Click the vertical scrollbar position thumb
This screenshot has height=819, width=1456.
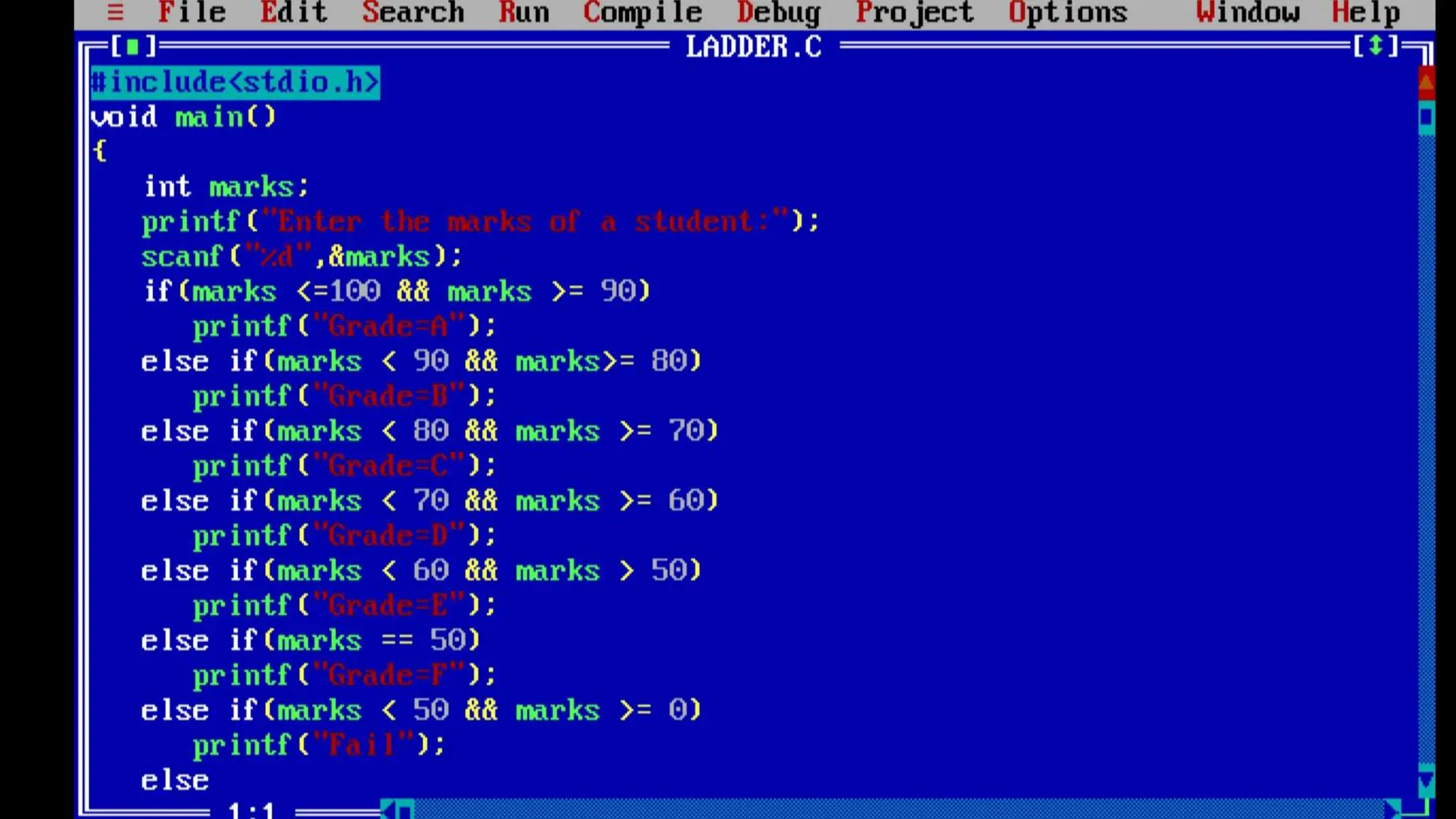pos(1426,117)
